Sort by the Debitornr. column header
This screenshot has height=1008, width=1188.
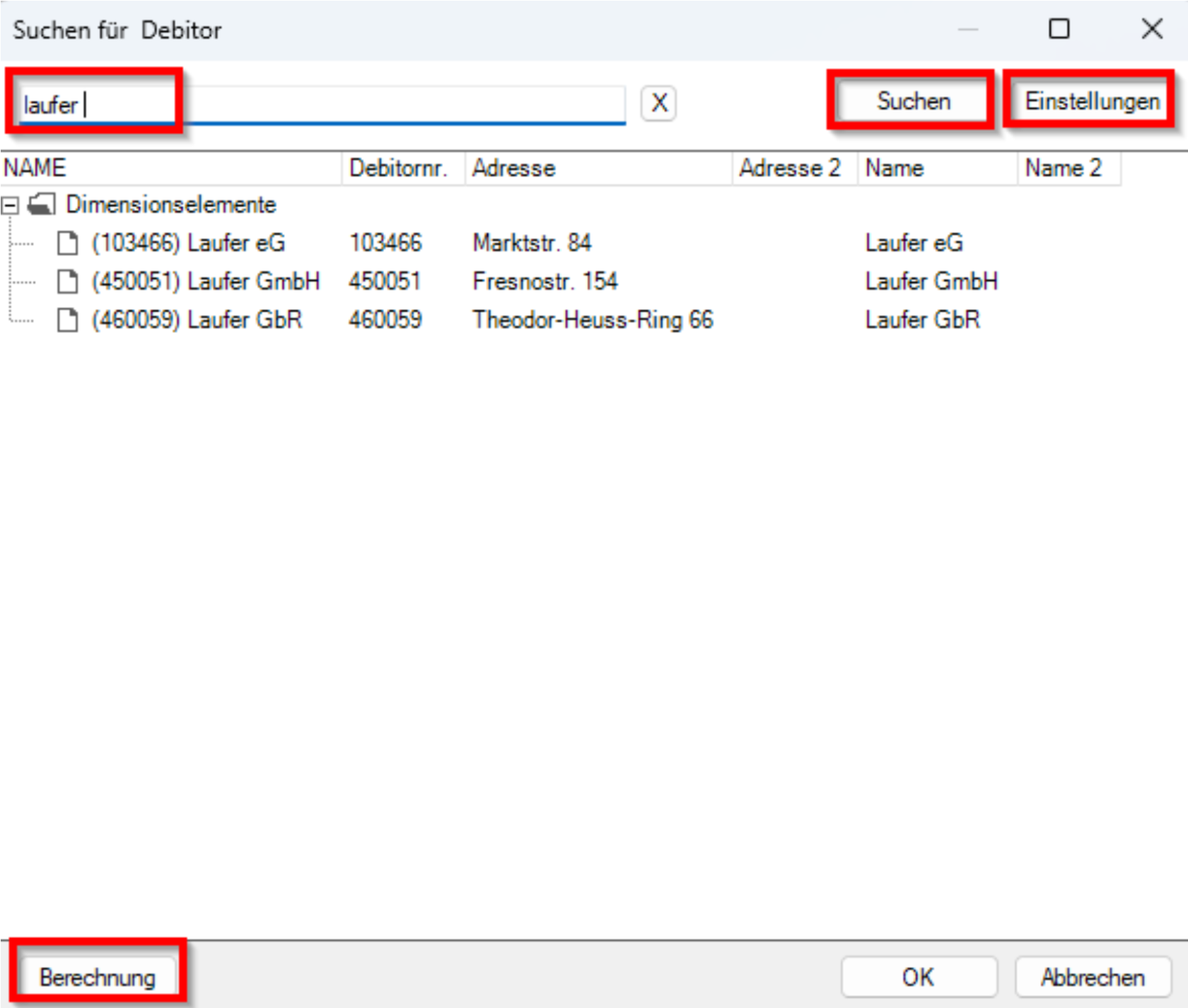pyautogui.click(x=404, y=168)
